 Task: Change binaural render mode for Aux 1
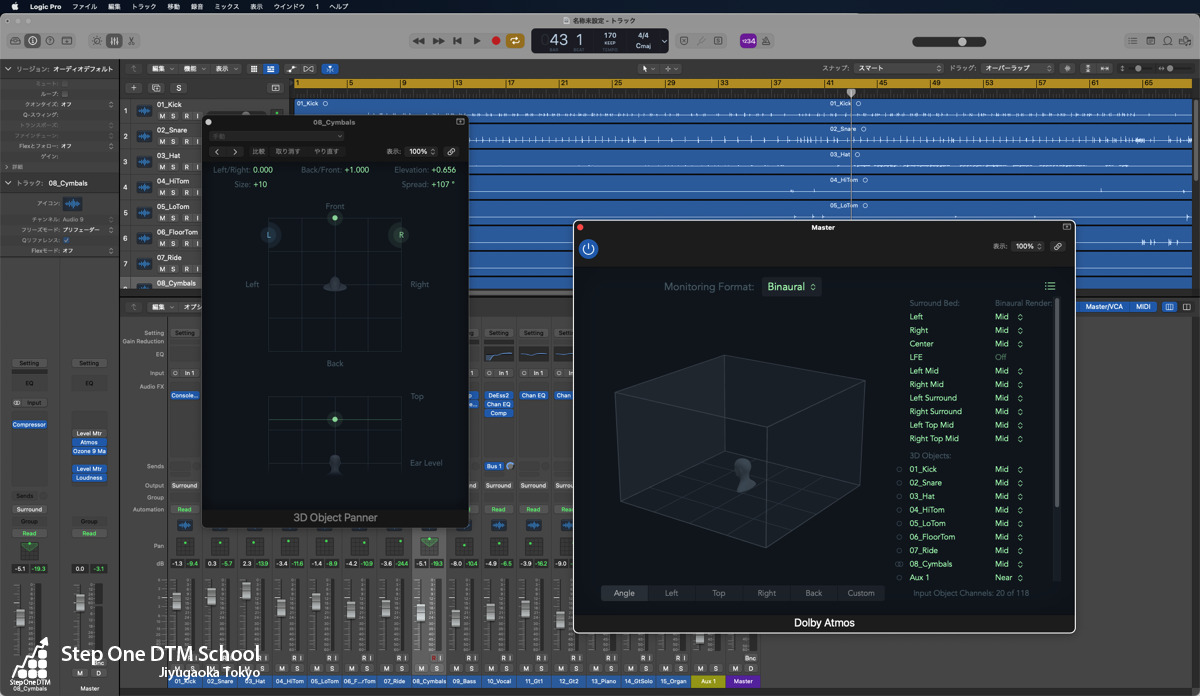click(1010, 577)
